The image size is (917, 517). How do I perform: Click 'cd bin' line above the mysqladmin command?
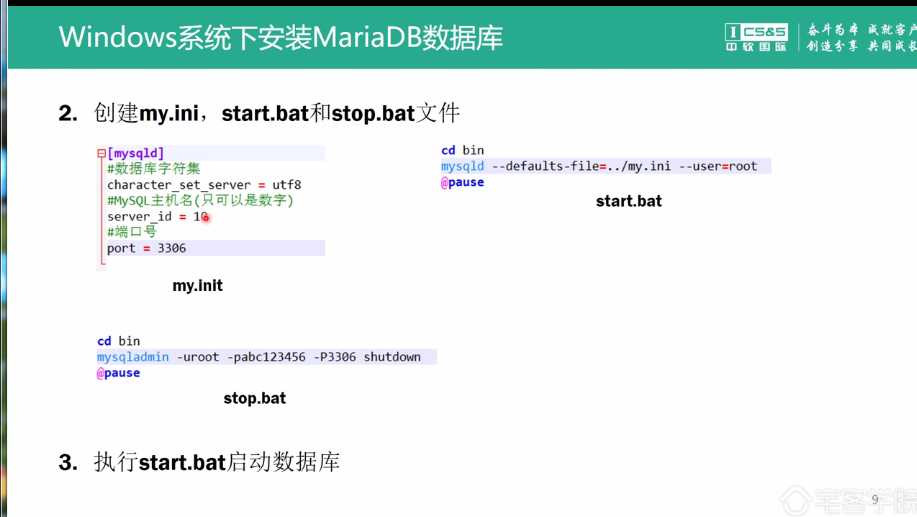point(119,341)
